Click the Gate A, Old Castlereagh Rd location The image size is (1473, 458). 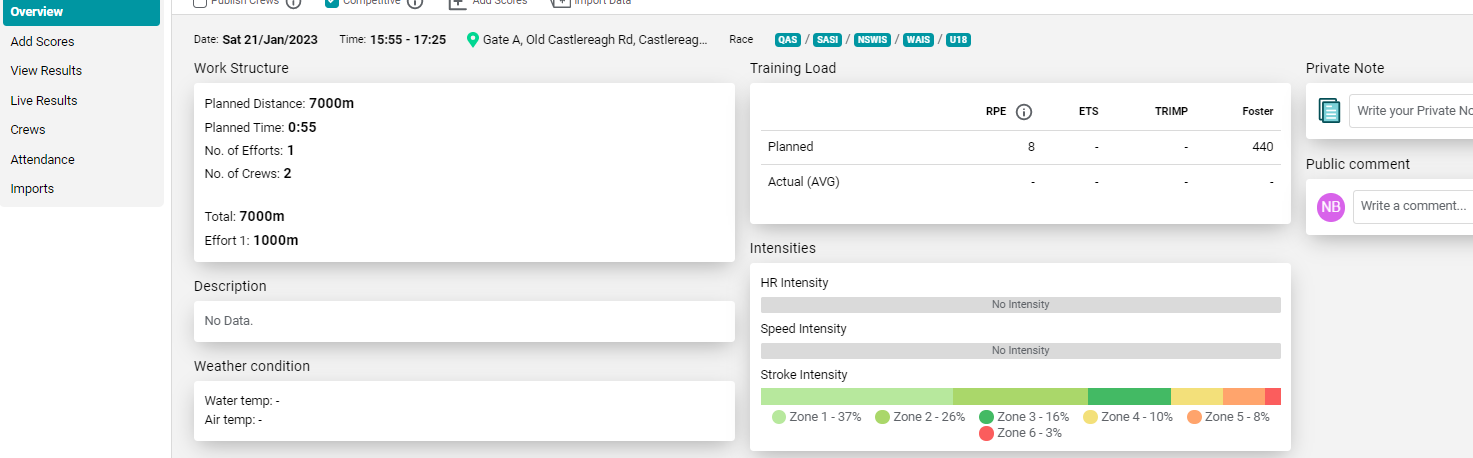595,40
